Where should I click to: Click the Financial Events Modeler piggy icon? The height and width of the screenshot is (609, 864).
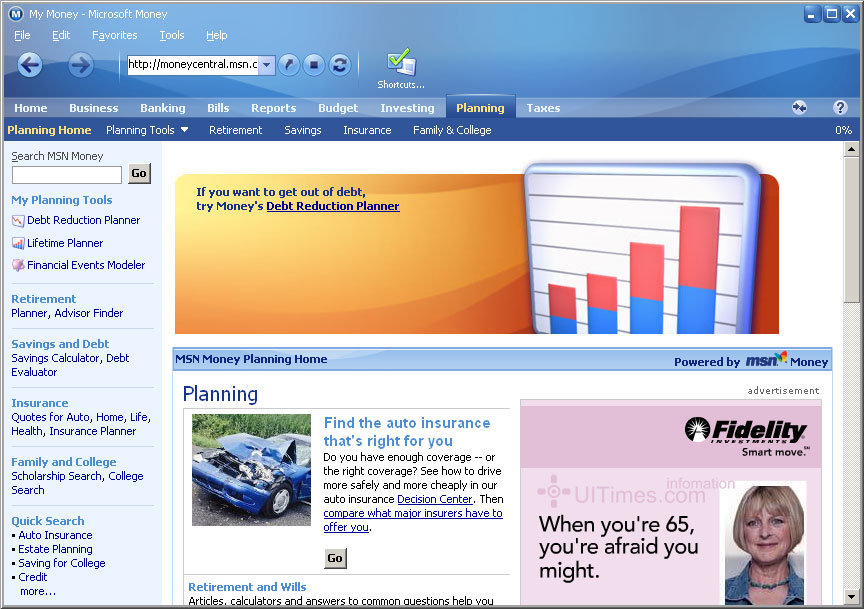point(18,266)
